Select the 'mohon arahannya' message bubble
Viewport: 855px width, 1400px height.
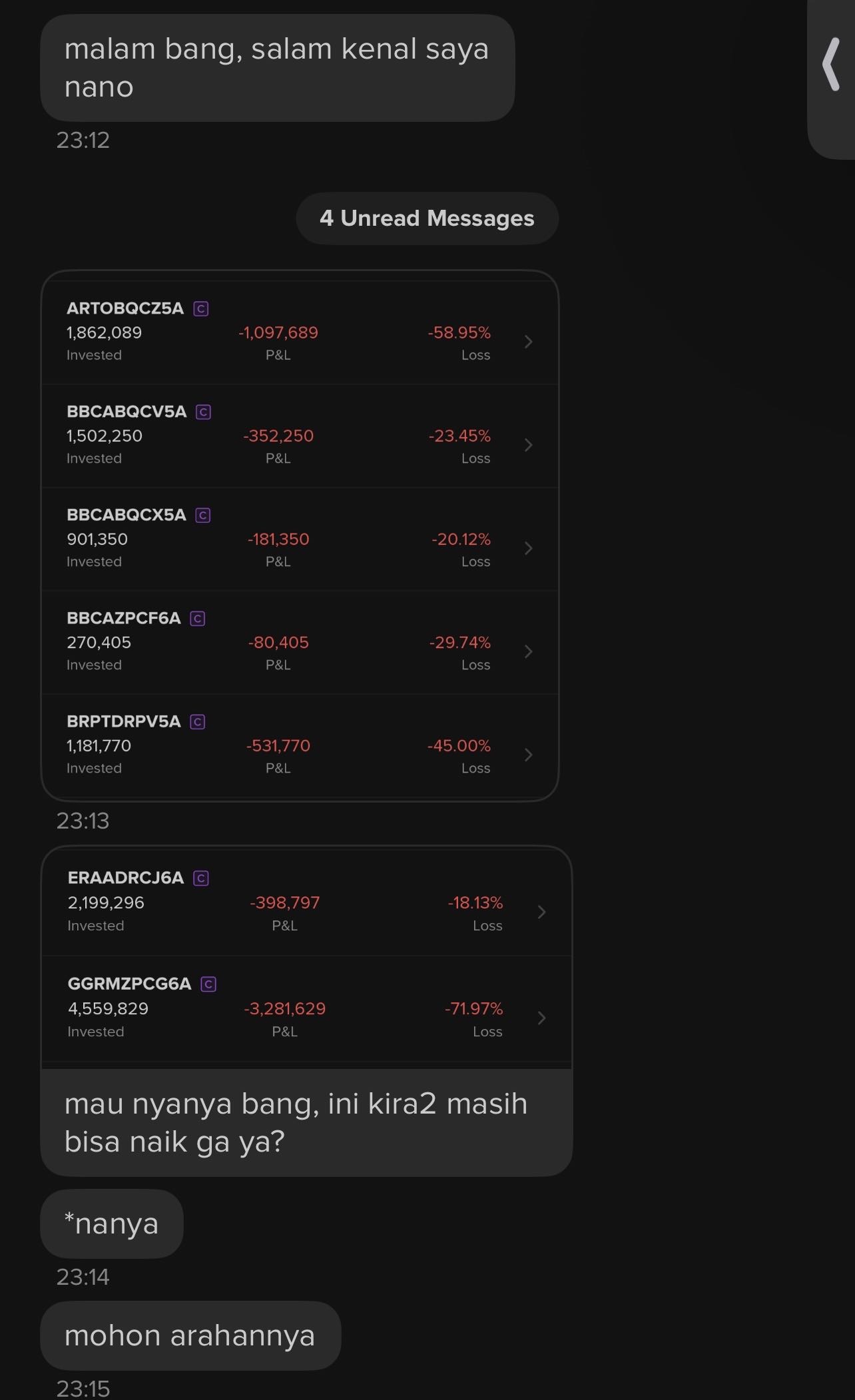(x=190, y=1335)
